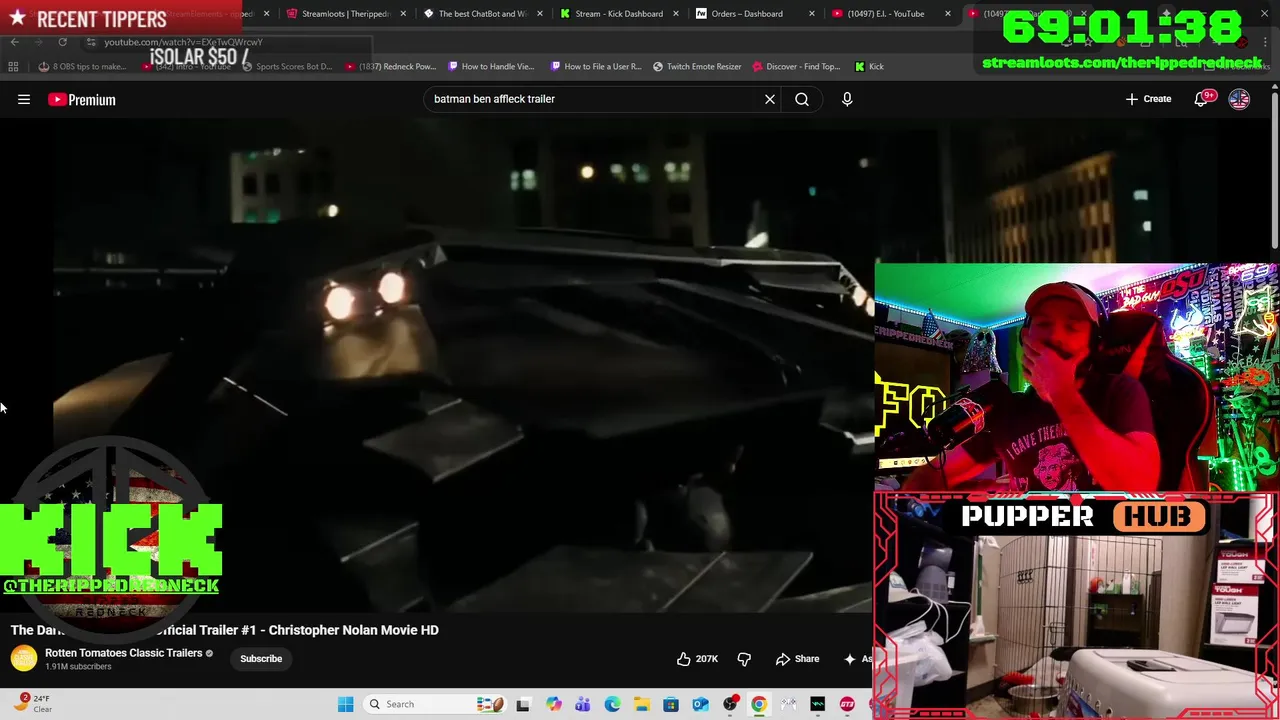Reload the page

tap(62, 42)
